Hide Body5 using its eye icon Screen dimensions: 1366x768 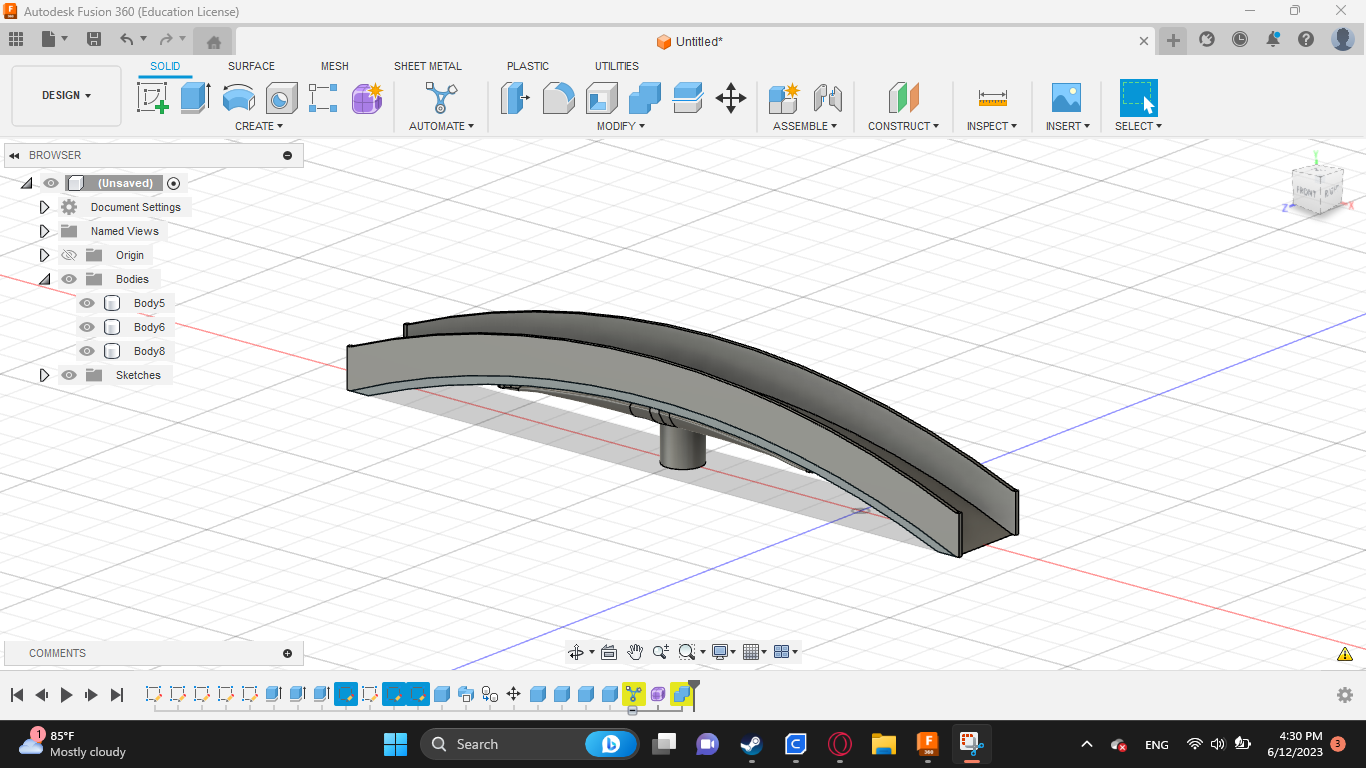pyautogui.click(x=87, y=303)
